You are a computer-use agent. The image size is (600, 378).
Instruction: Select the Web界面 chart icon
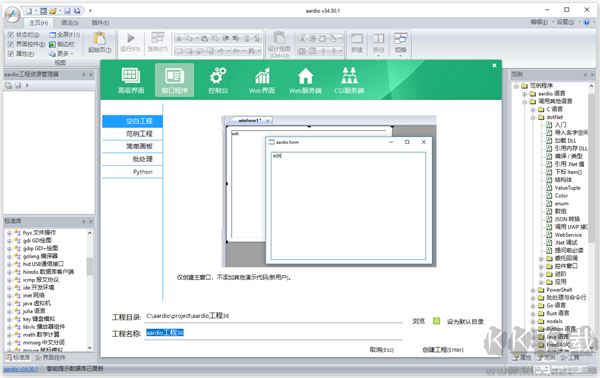262,75
